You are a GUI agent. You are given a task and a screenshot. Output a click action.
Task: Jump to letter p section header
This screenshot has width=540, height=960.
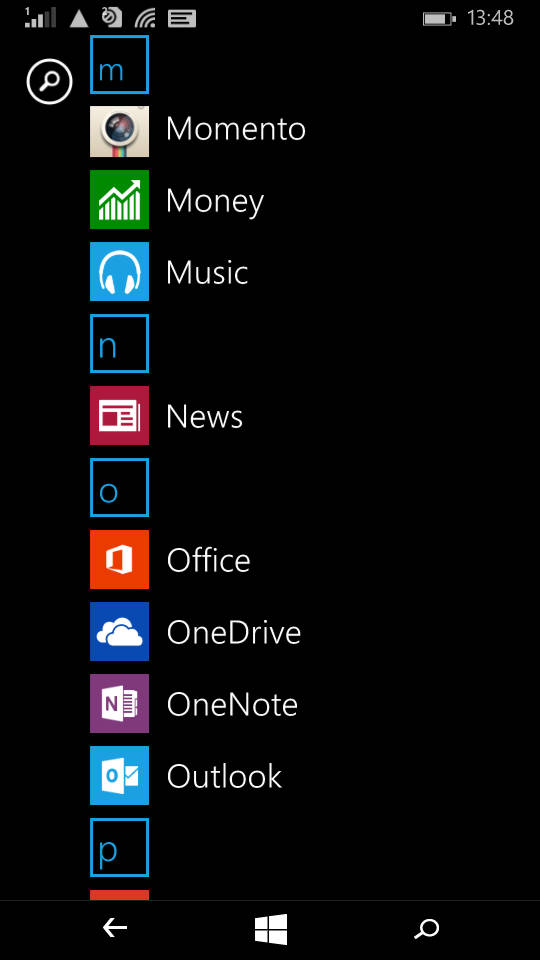119,847
